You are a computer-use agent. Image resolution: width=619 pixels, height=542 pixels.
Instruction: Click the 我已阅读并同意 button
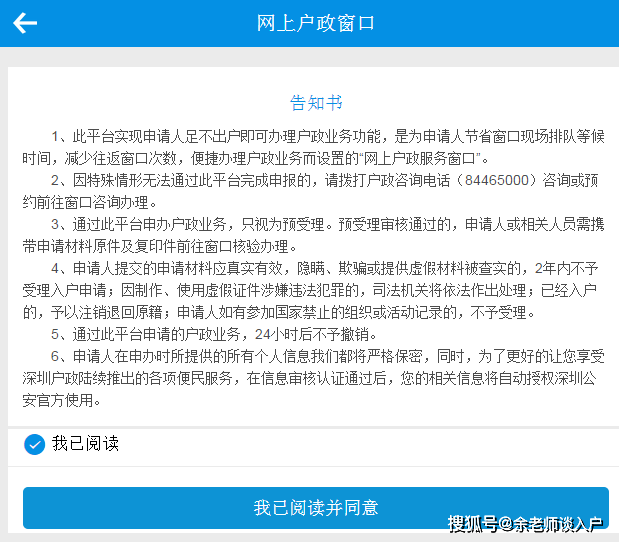[315, 508]
